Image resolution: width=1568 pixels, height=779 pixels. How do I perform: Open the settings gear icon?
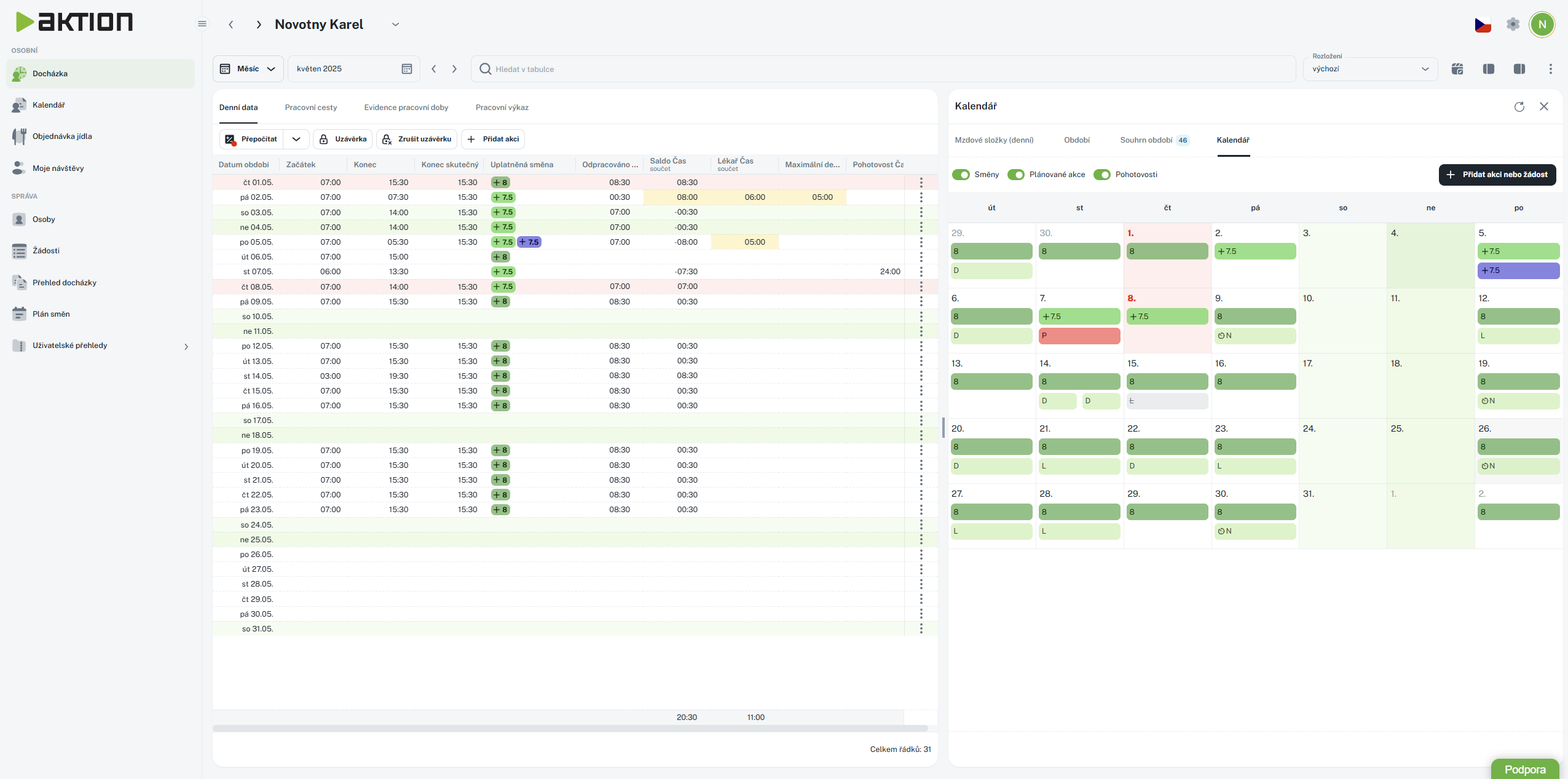(x=1513, y=25)
